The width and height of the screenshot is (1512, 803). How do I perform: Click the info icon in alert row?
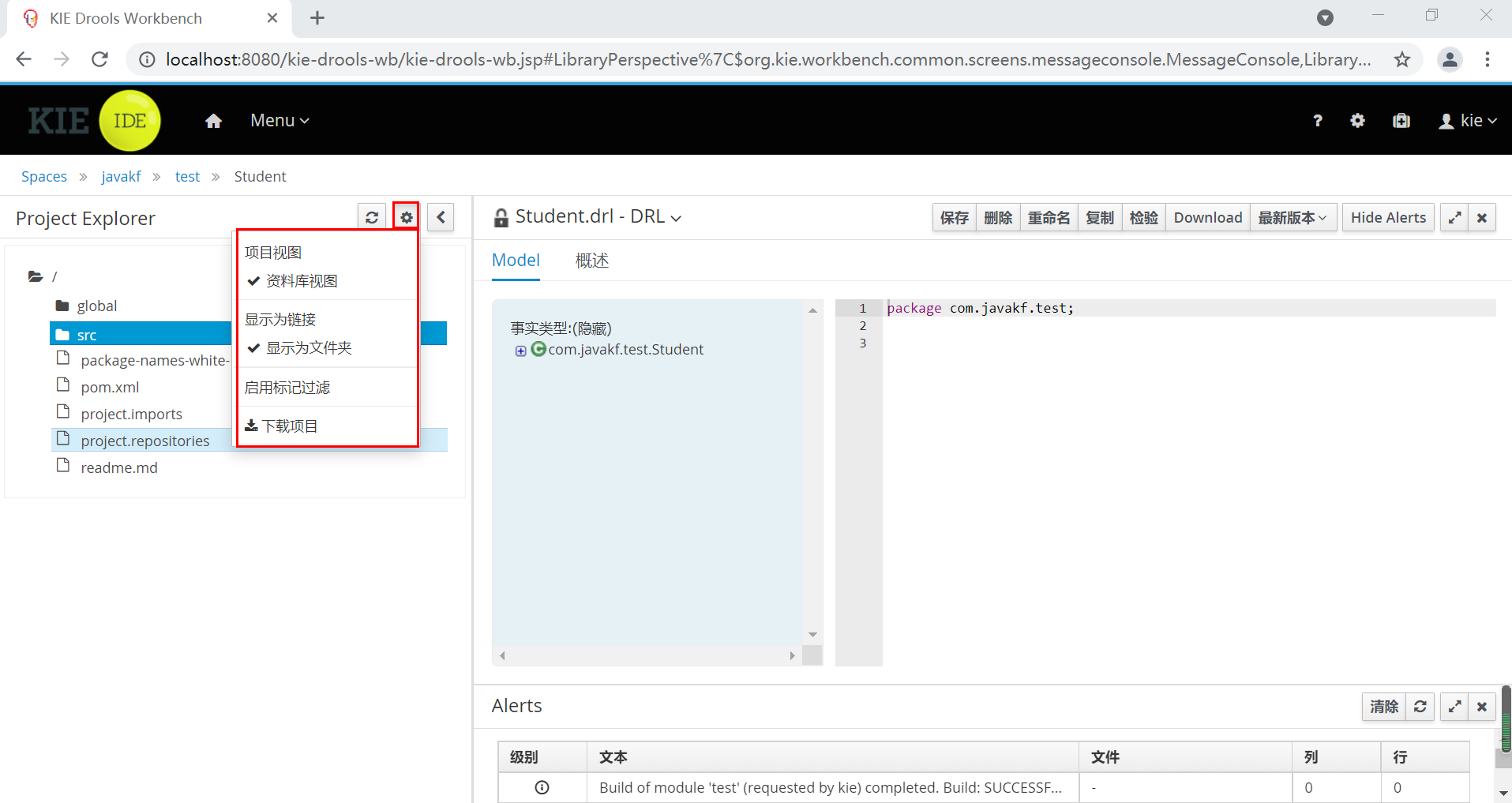[542, 787]
